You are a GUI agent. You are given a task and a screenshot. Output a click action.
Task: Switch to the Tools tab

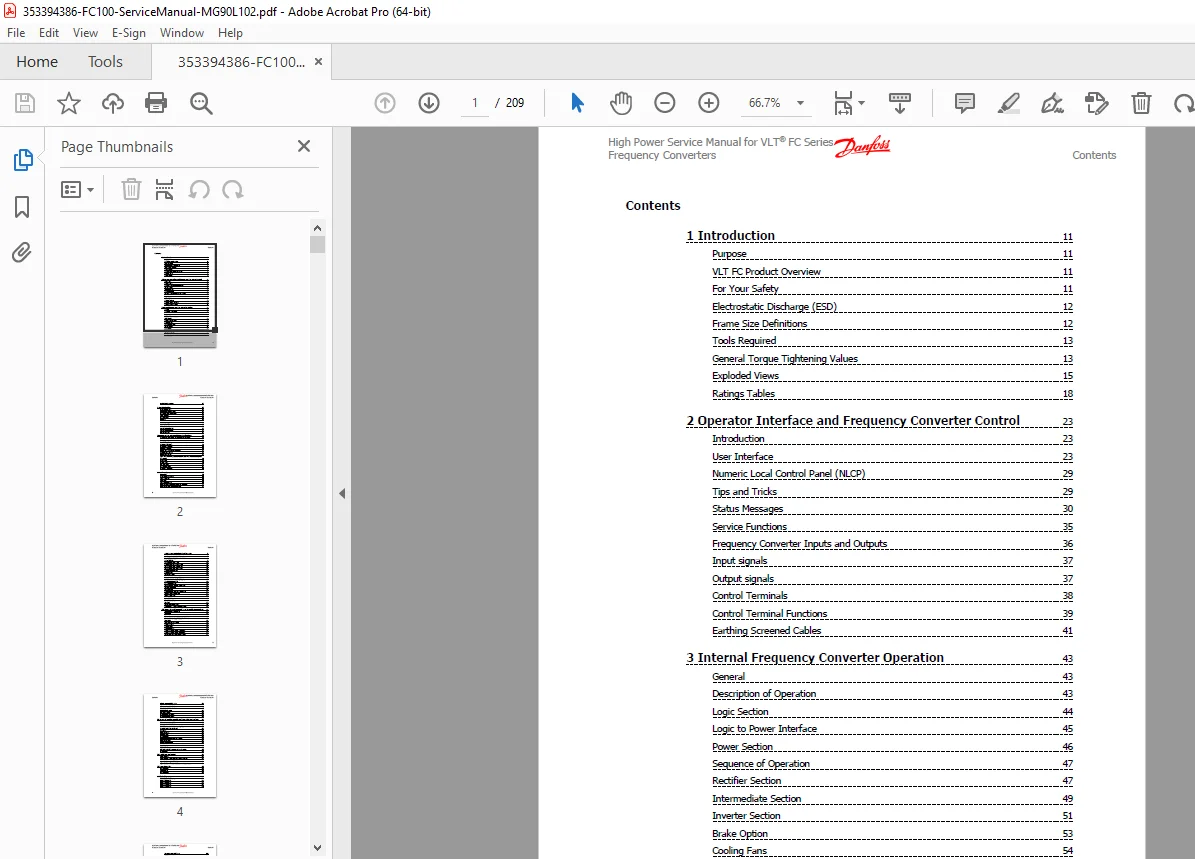tap(105, 62)
